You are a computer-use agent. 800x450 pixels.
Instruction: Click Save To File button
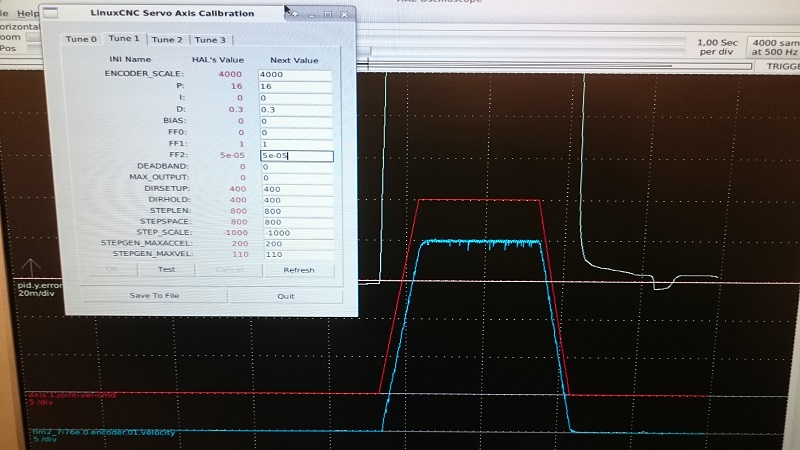(154, 295)
